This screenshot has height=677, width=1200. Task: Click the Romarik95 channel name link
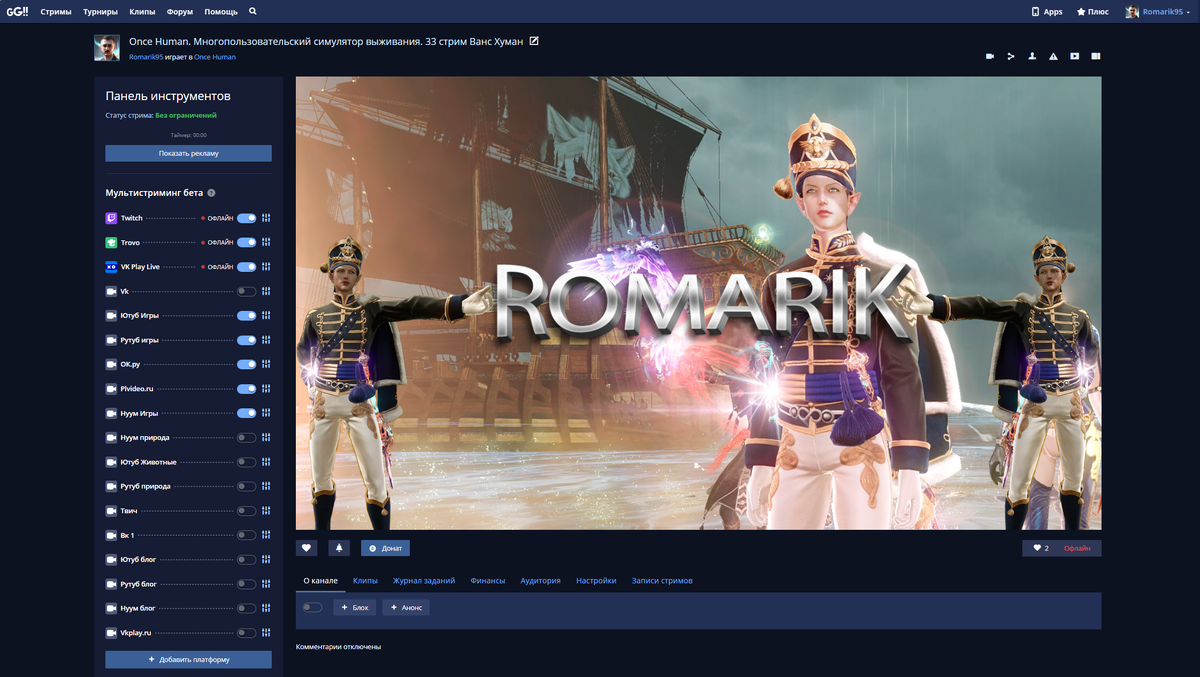point(146,57)
